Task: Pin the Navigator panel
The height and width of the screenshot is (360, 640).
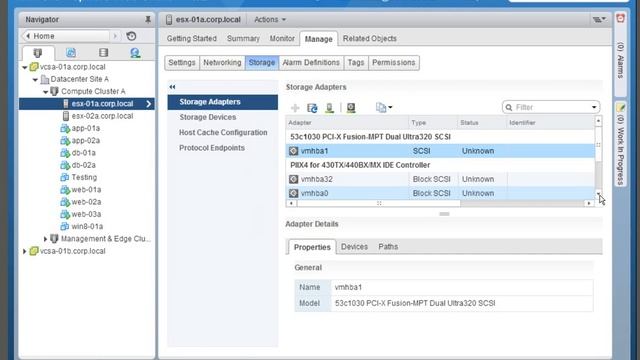Action: pos(148,19)
